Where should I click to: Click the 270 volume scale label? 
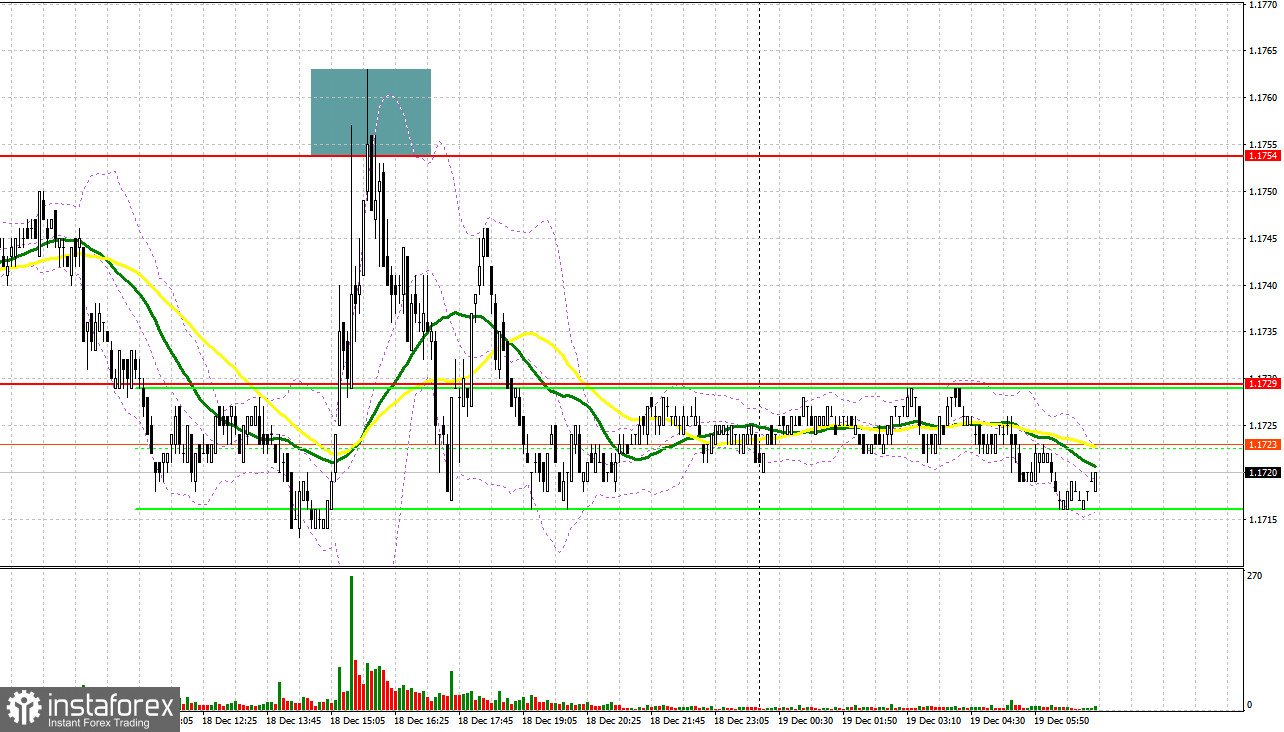pyautogui.click(x=1255, y=576)
